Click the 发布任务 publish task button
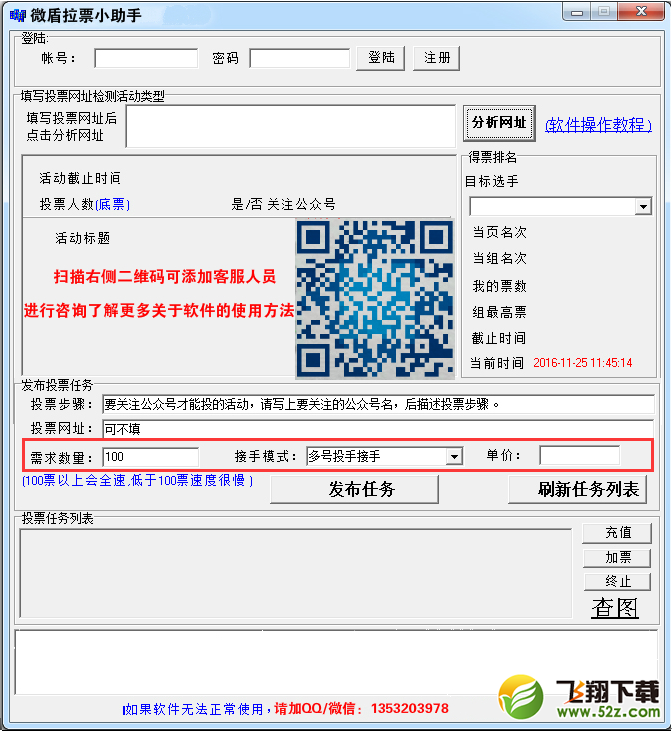Screen dimensions: 672x731 354,489
